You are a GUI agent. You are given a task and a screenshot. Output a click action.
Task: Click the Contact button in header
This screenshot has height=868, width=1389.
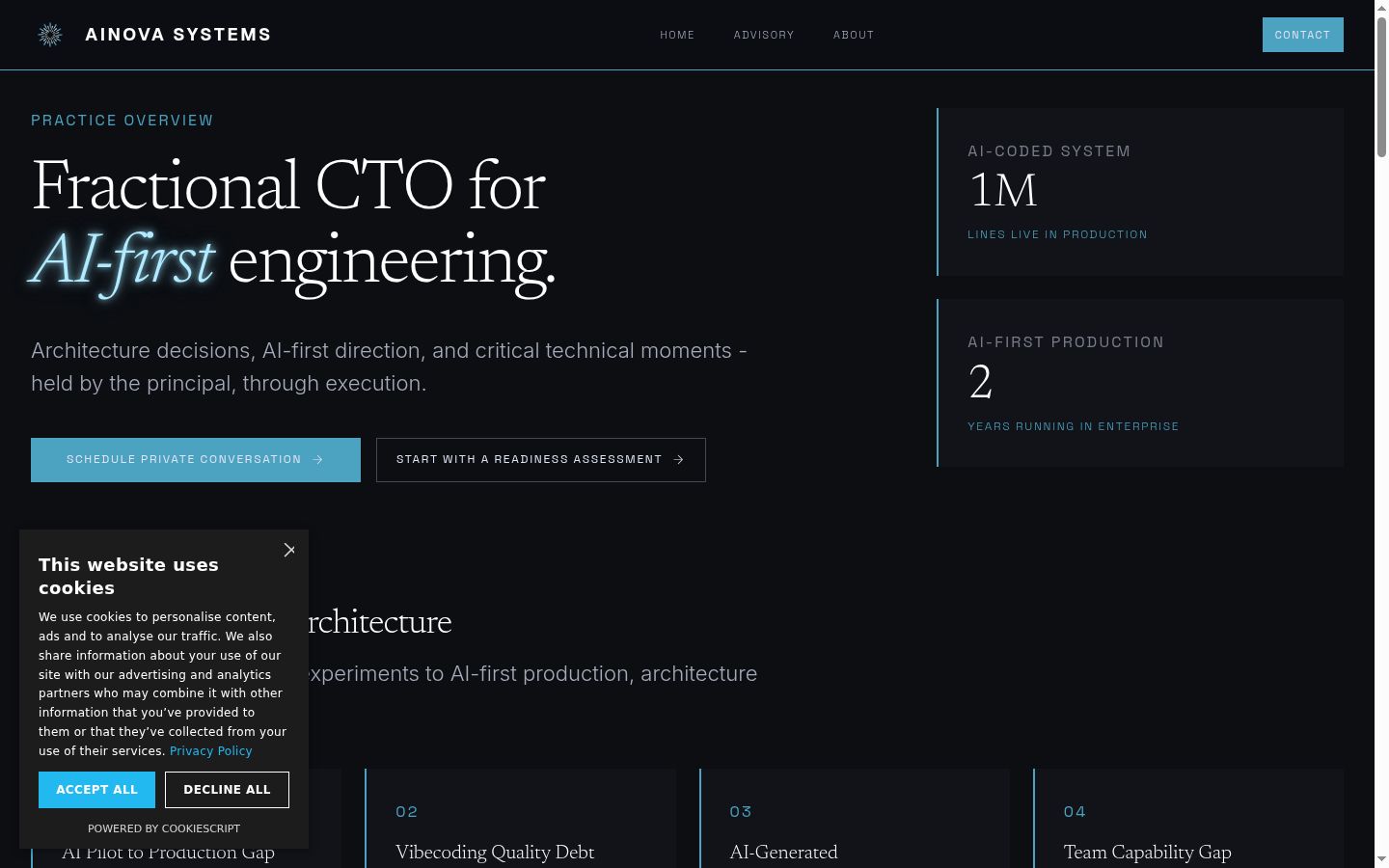coord(1302,35)
